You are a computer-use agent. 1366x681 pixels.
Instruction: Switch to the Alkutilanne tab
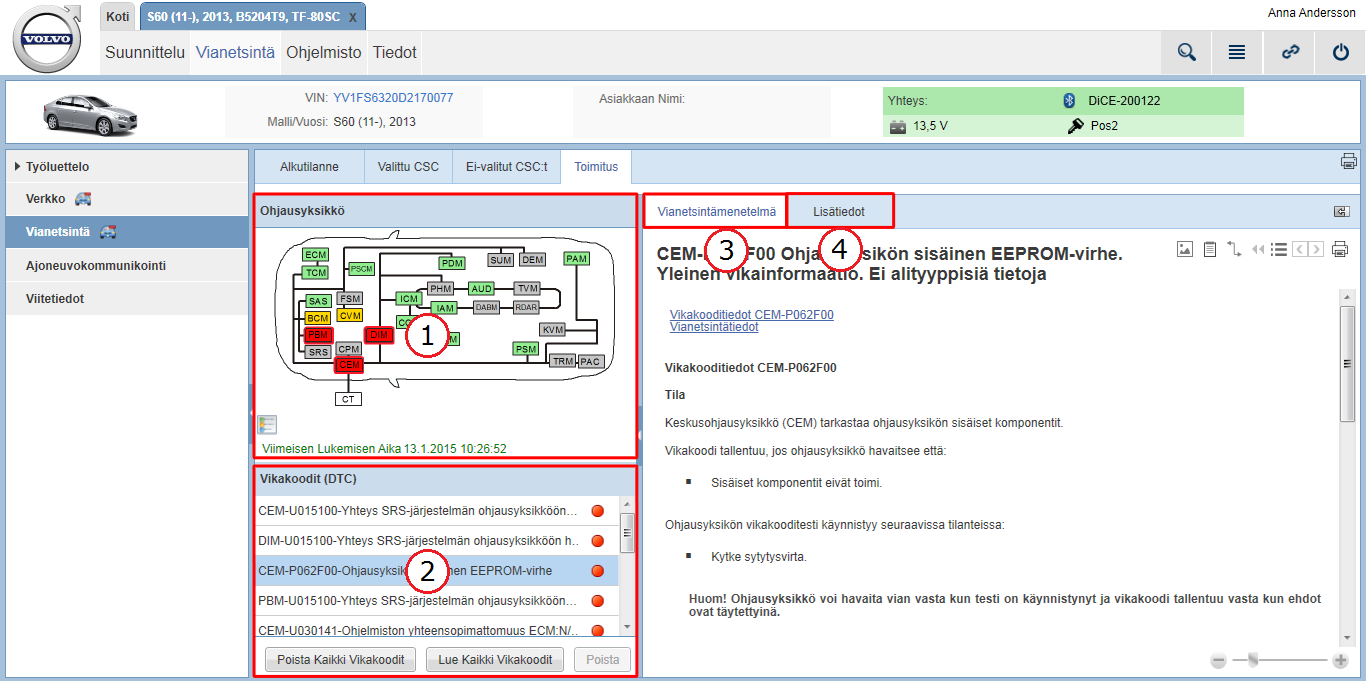[309, 167]
